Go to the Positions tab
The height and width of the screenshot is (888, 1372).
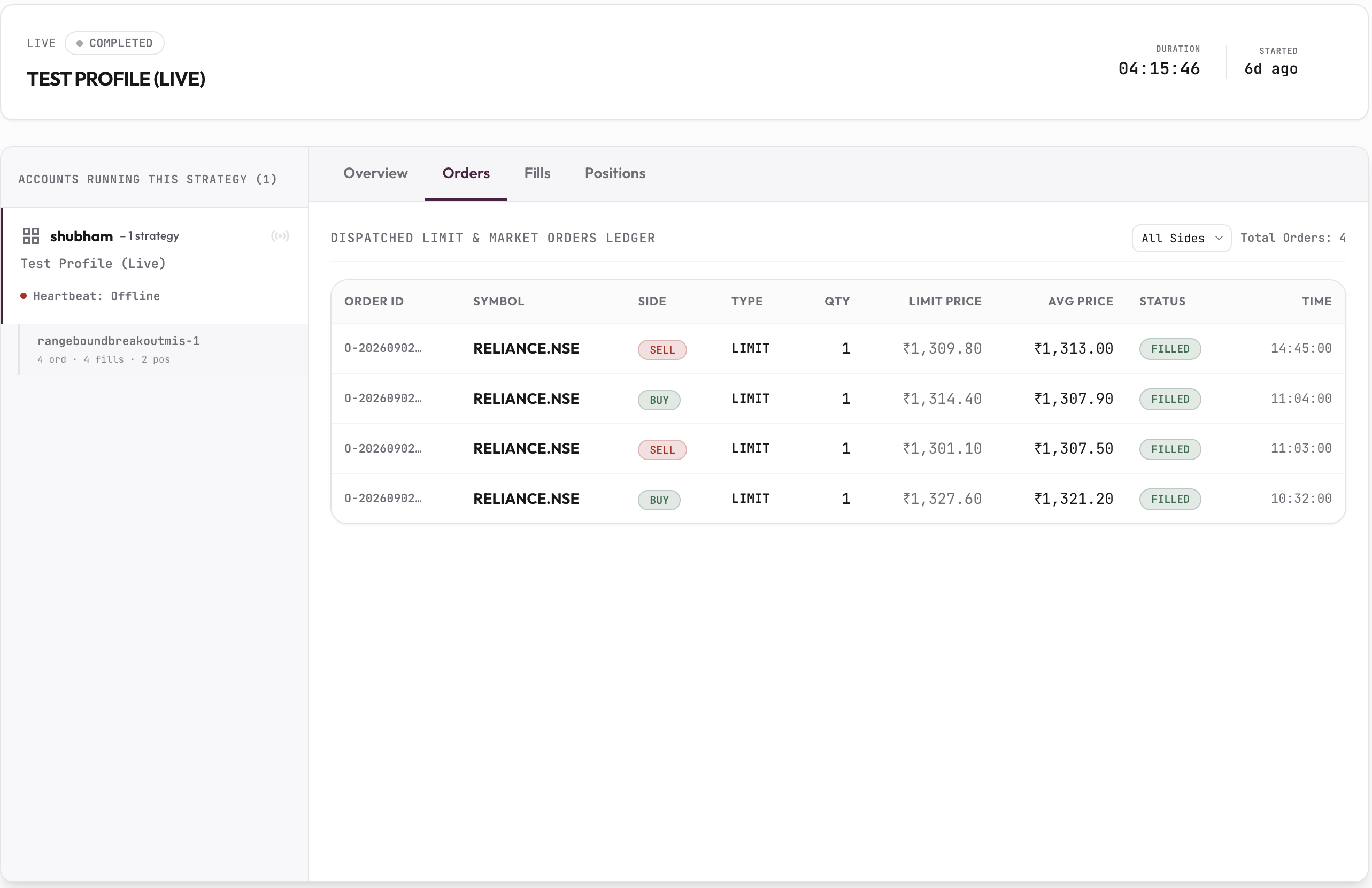tap(615, 173)
